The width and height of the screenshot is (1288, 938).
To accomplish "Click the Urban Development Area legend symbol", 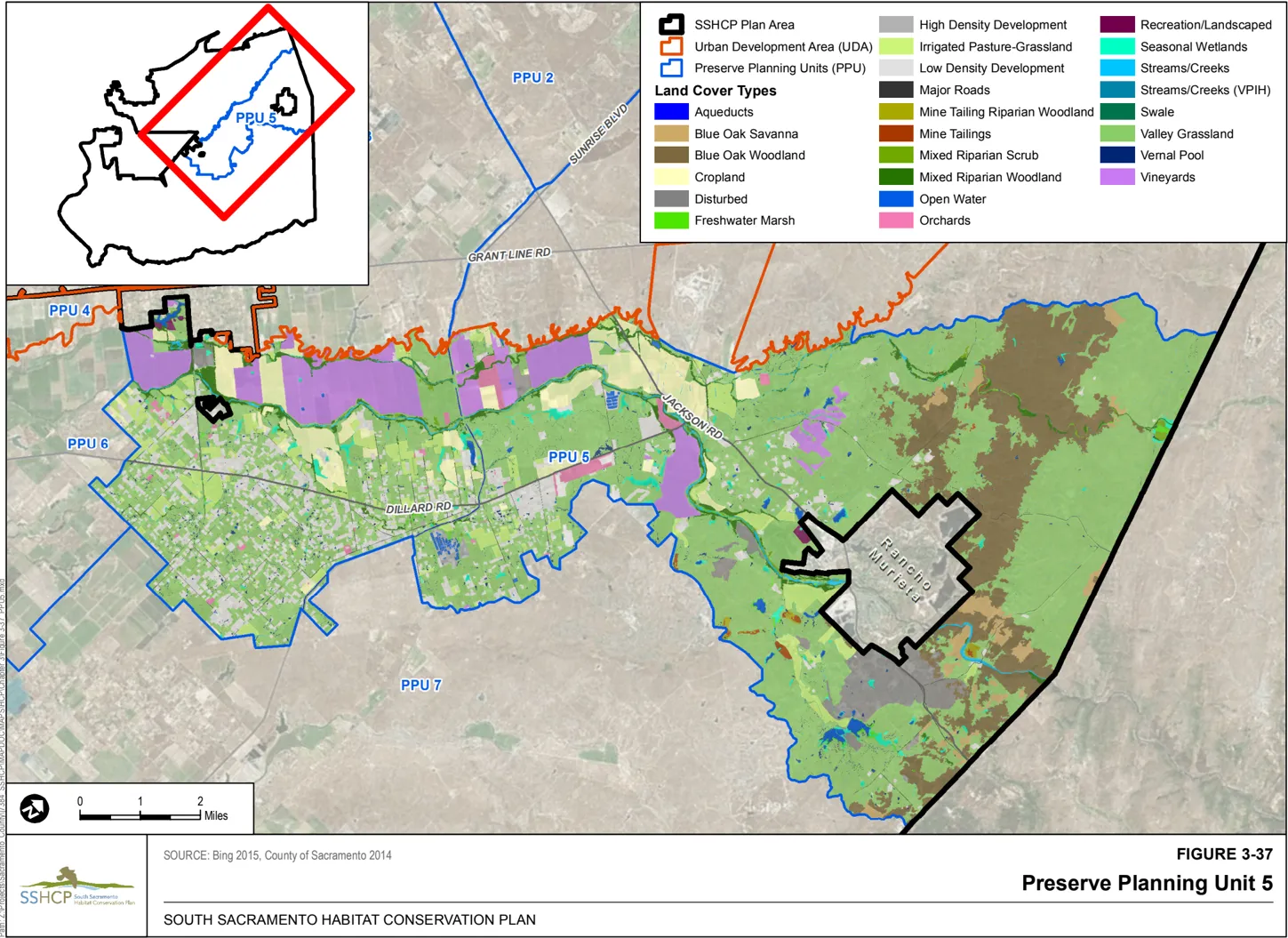I will pos(671,46).
